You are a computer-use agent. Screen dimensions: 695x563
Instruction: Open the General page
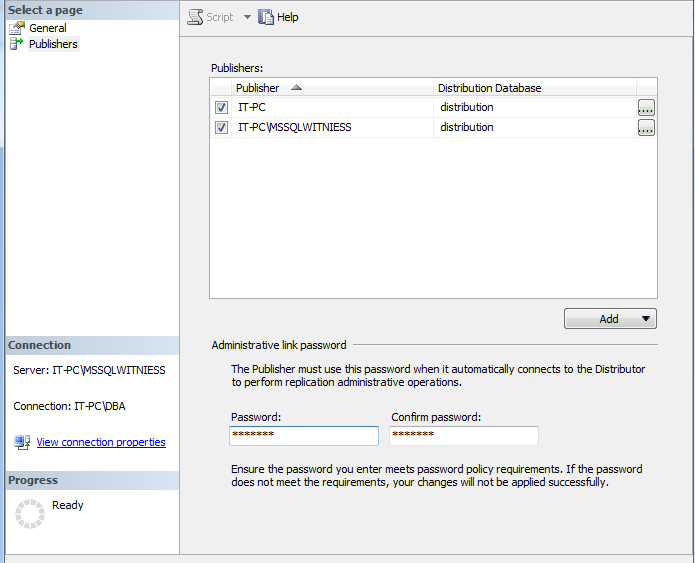pyautogui.click(x=48, y=28)
